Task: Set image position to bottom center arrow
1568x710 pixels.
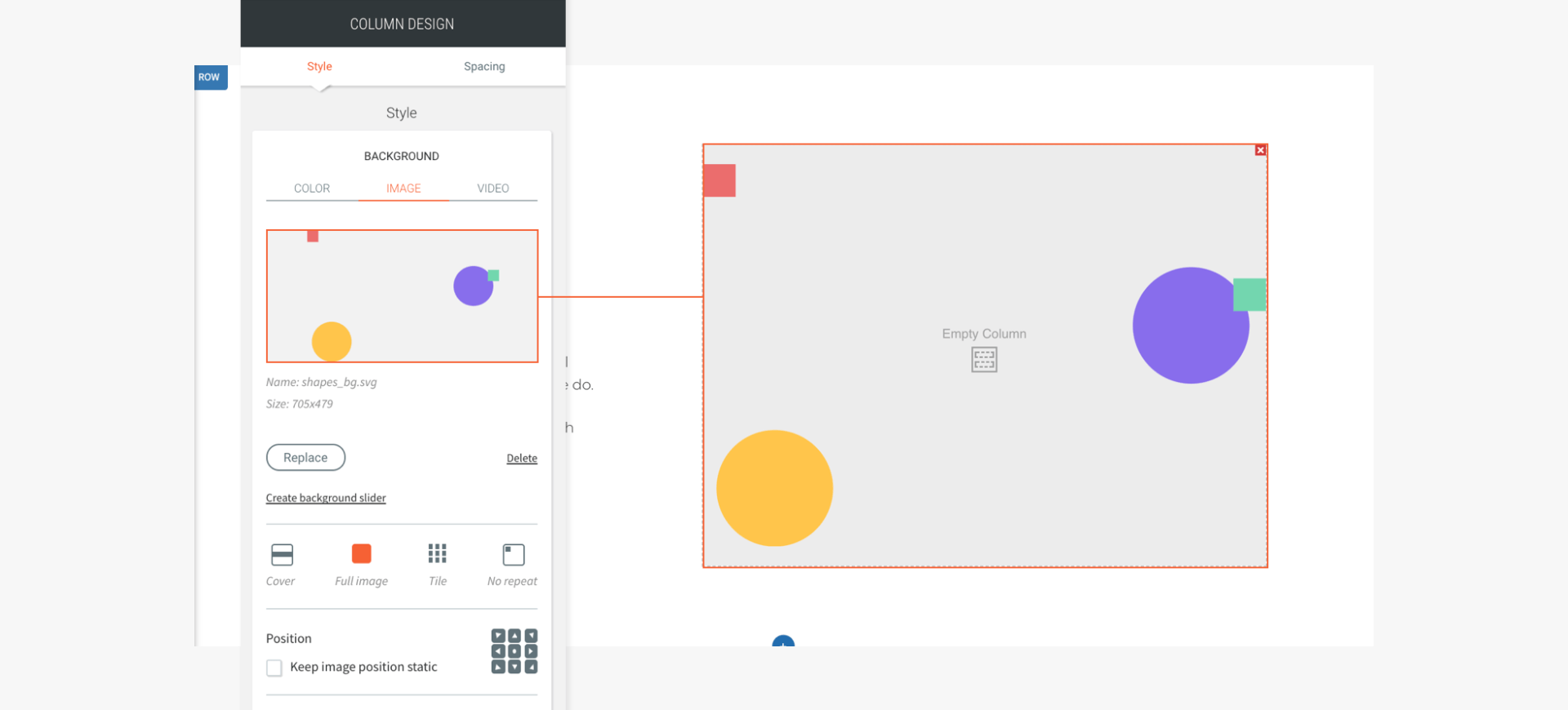Action: coord(514,667)
